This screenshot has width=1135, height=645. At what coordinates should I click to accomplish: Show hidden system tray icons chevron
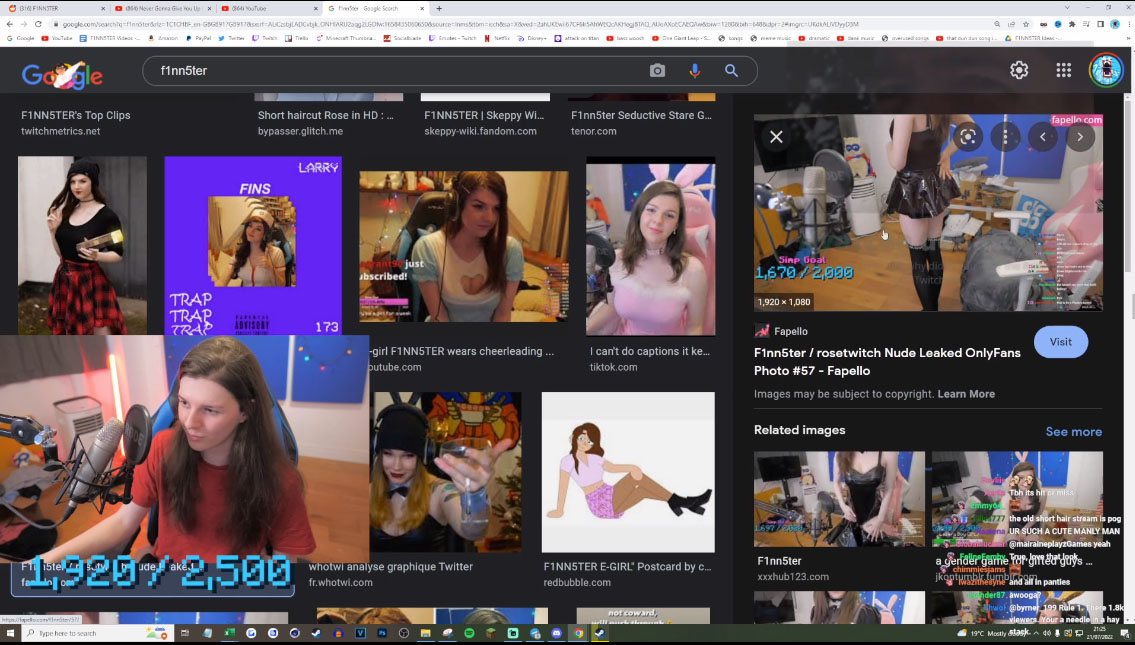1035,633
